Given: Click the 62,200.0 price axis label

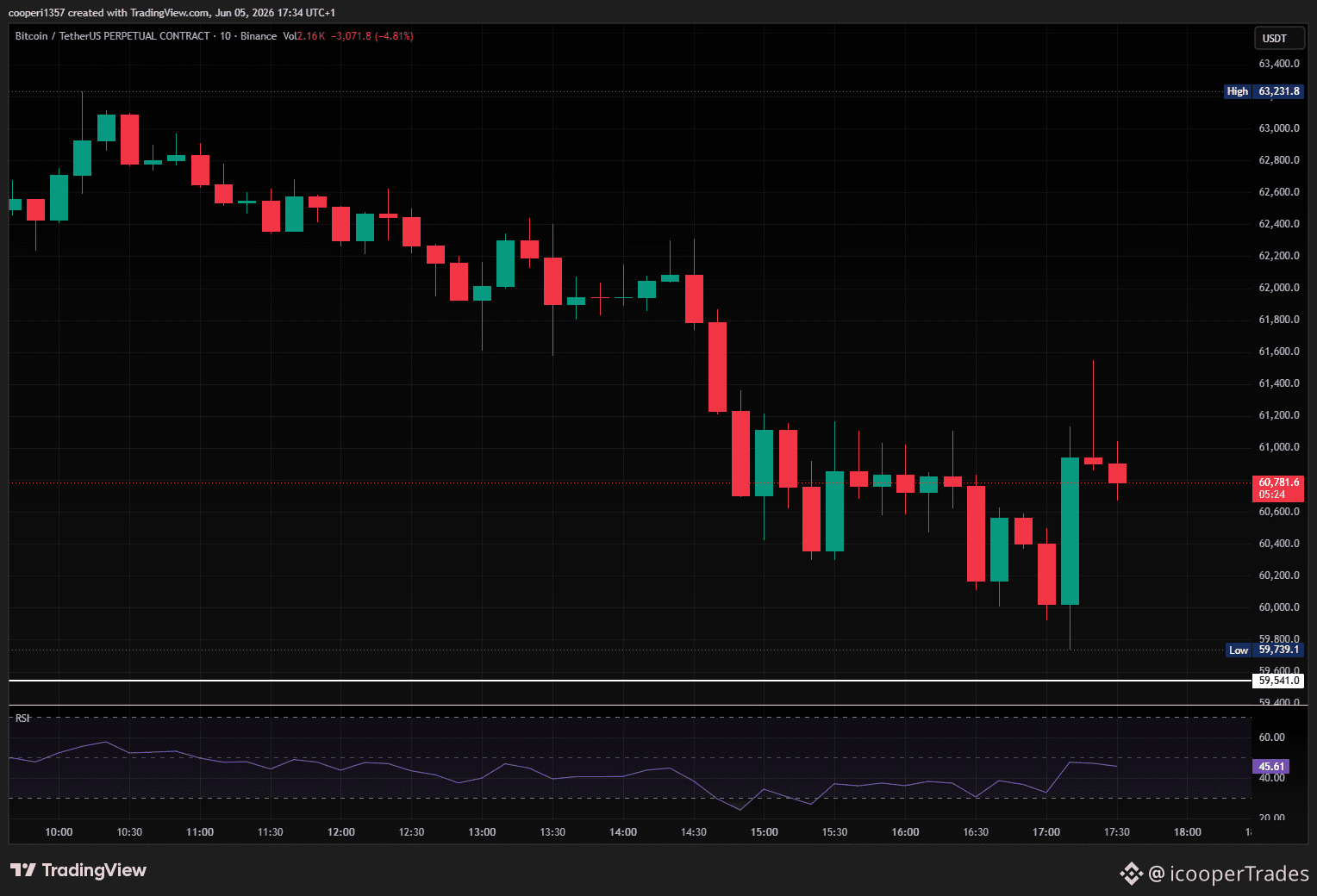Looking at the screenshot, I should 1279,256.
